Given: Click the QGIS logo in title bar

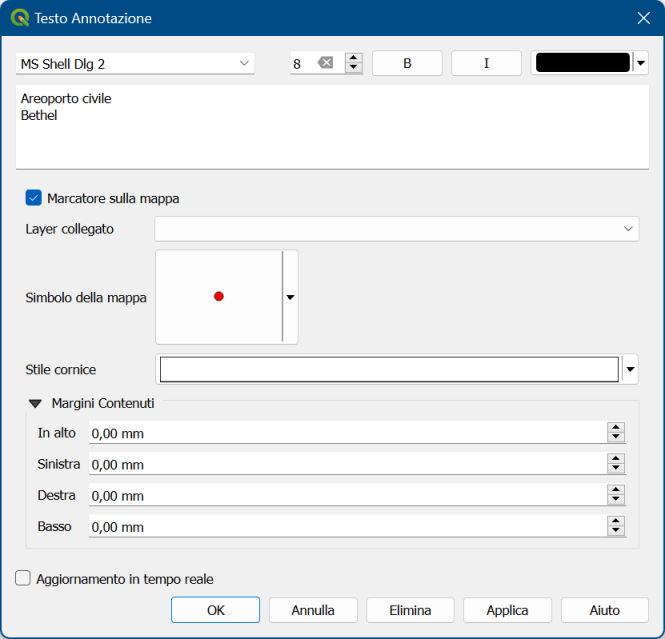Looking at the screenshot, I should (x=20, y=18).
